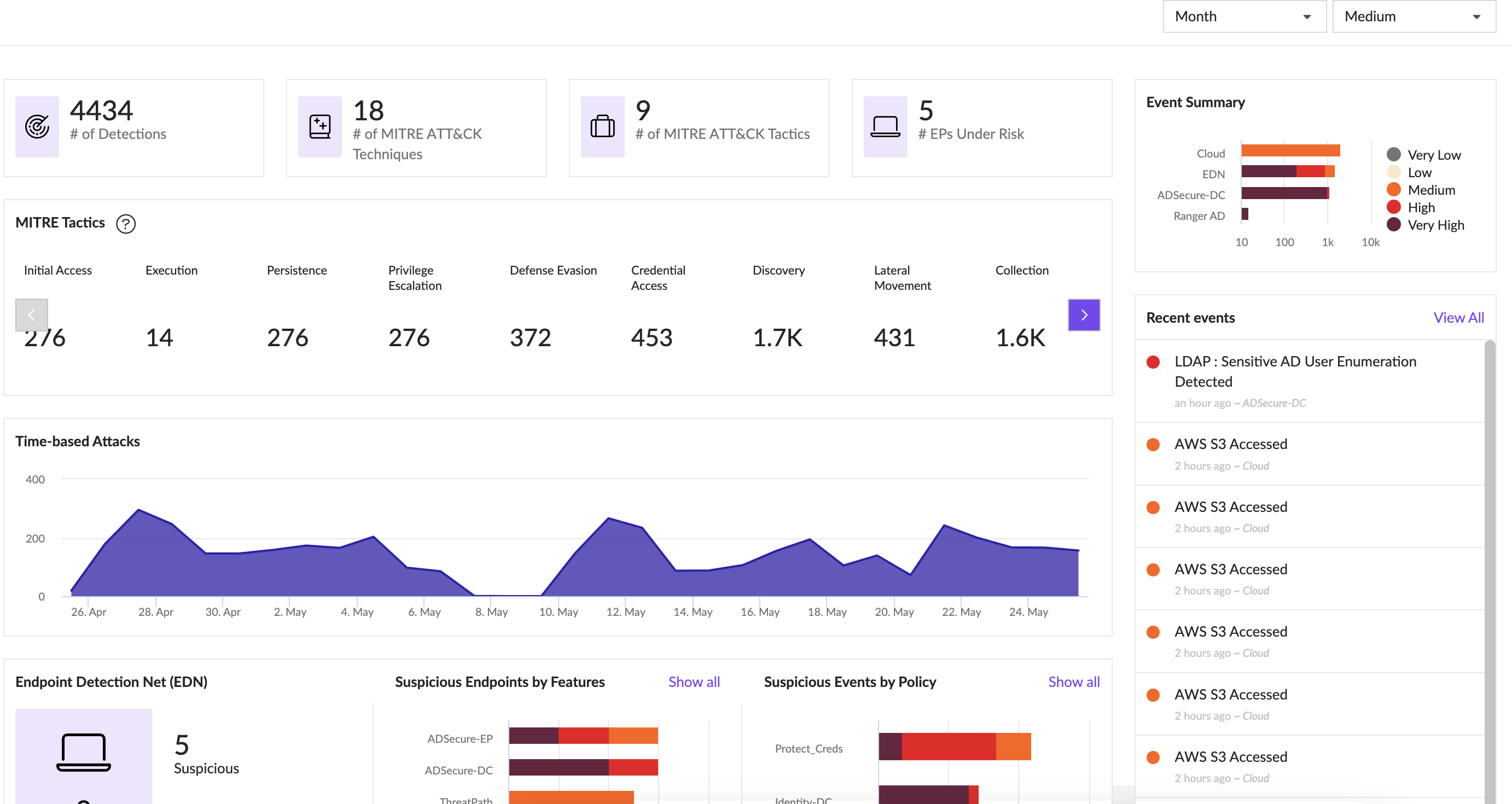Click the MITRE ATT&CK Techniques book icon
The width and height of the screenshot is (1512, 804).
point(320,126)
